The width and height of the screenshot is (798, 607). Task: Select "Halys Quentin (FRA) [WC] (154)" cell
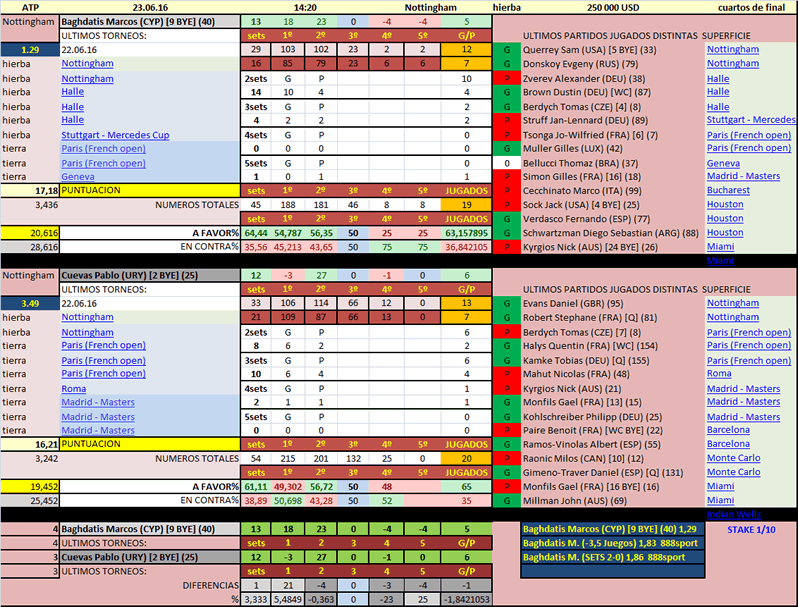pos(613,346)
